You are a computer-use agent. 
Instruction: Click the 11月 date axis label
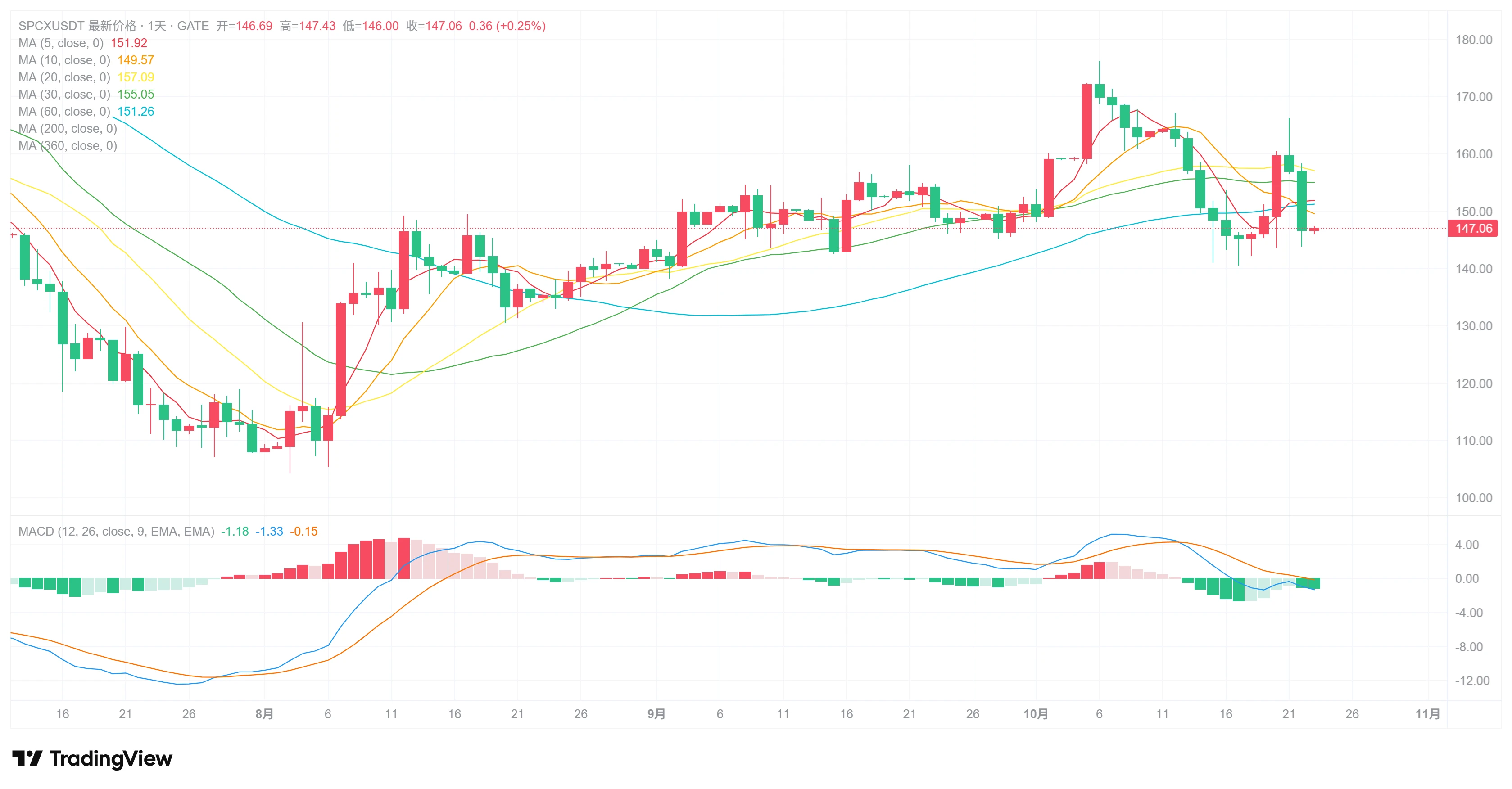(1427, 714)
